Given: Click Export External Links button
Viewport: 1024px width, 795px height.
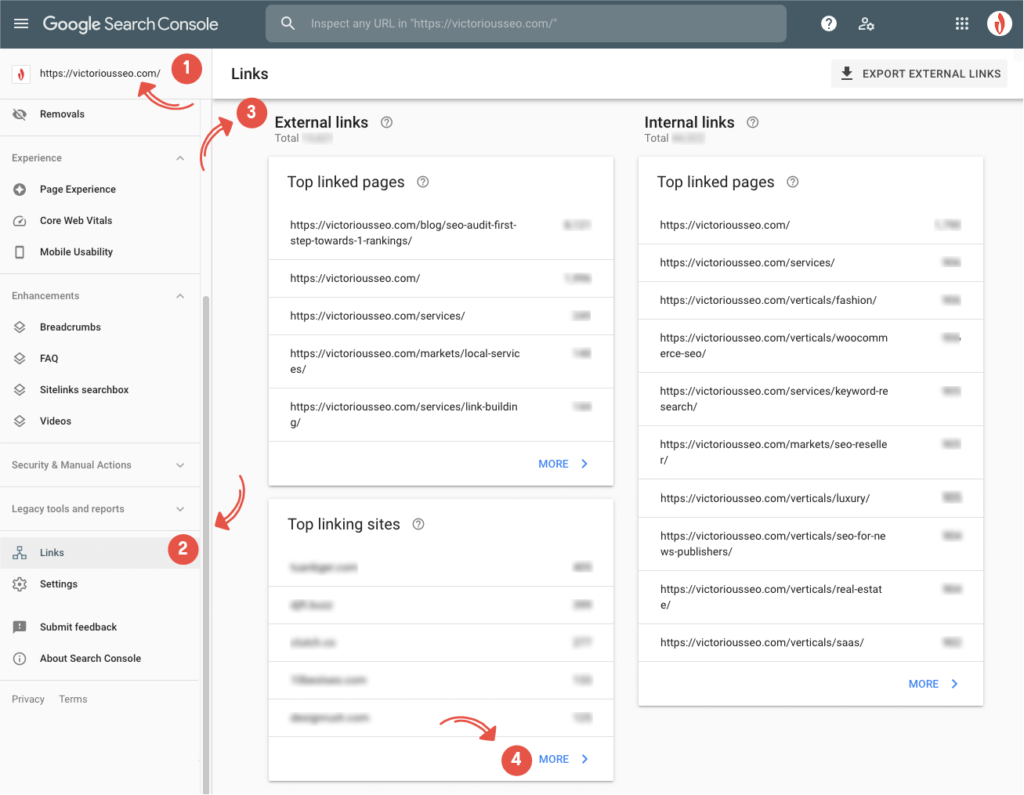Looking at the screenshot, I should coord(919,73).
